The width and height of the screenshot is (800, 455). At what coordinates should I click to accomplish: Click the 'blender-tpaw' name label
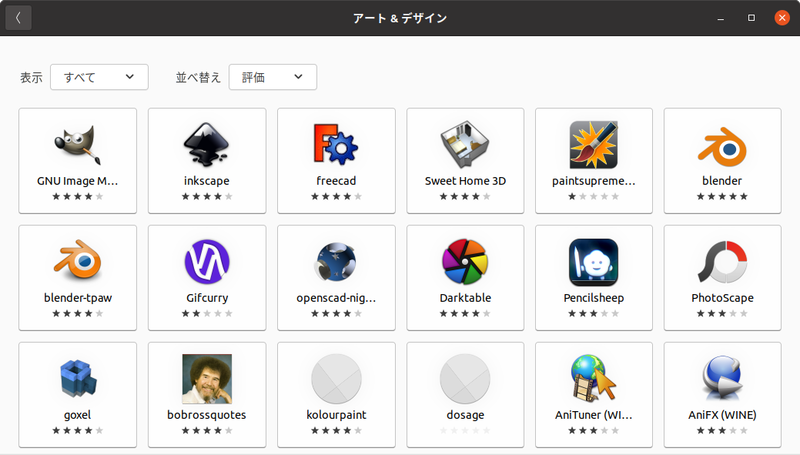(x=78, y=298)
